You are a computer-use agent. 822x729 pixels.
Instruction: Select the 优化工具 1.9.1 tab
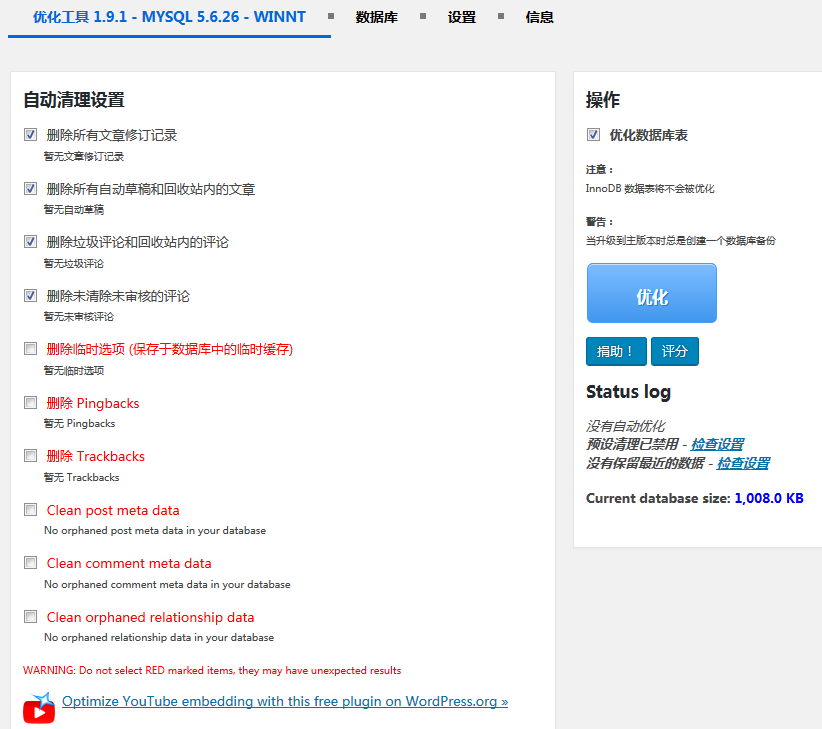point(169,17)
